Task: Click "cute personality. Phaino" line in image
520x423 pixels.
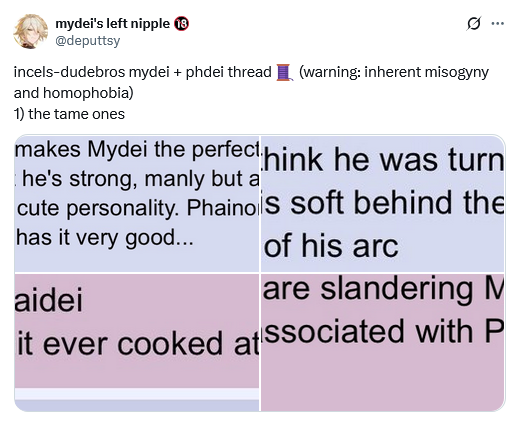Action: tap(137, 209)
